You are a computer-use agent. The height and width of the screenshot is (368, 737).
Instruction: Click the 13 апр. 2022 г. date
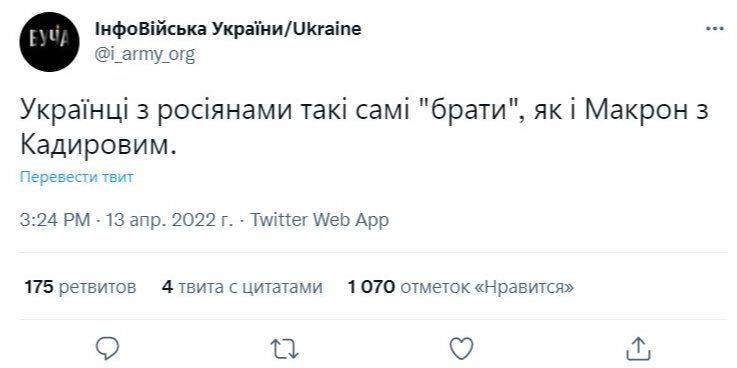tap(170, 219)
